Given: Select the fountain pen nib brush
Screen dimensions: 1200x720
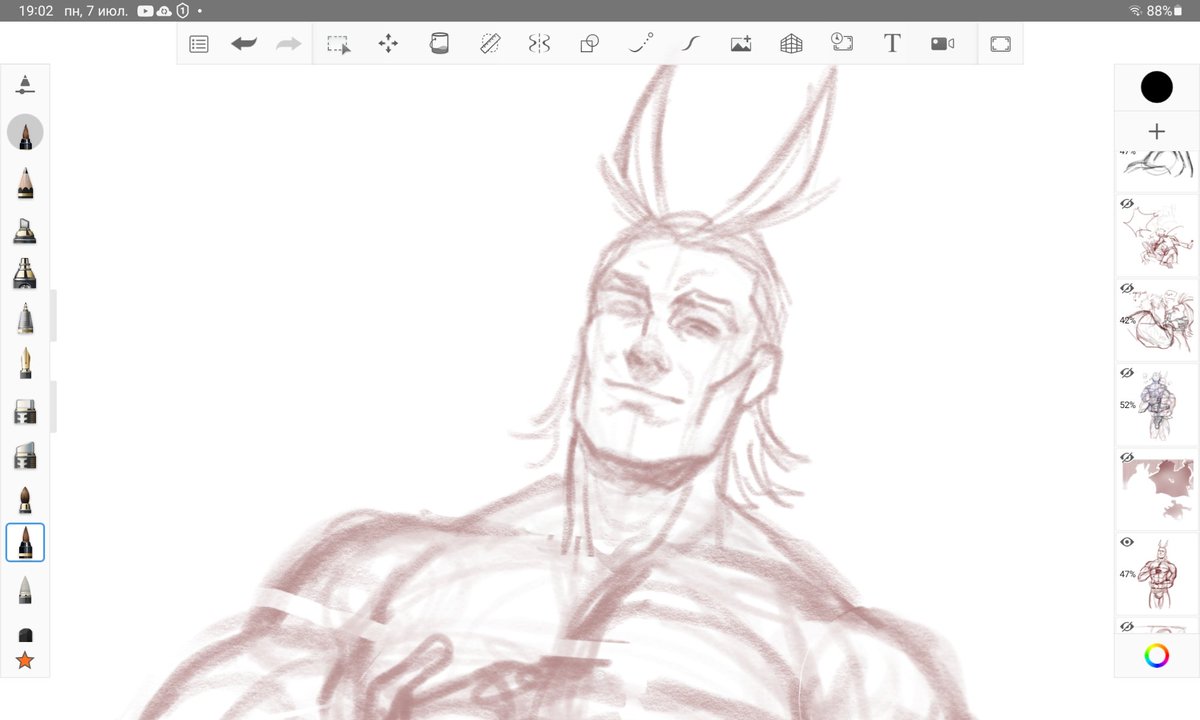Looking at the screenshot, I should 25,363.
